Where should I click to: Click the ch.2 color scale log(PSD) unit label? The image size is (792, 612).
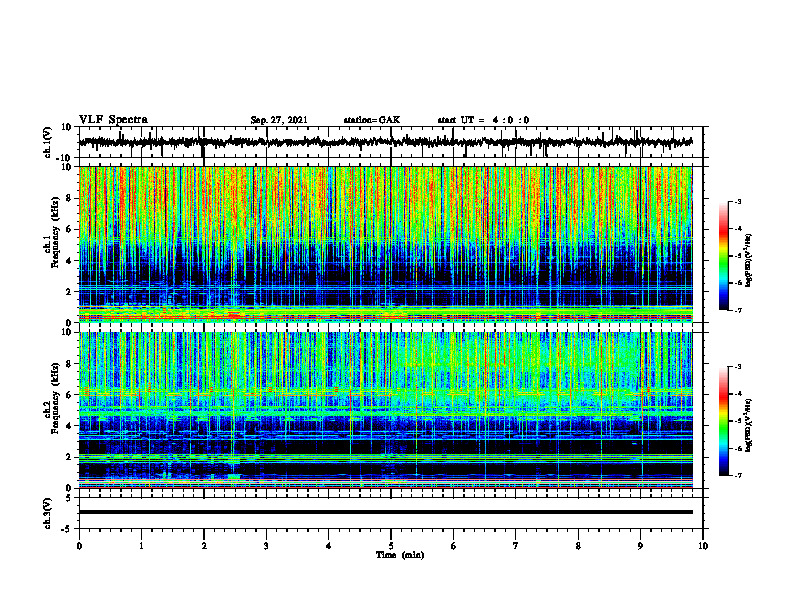(749, 425)
